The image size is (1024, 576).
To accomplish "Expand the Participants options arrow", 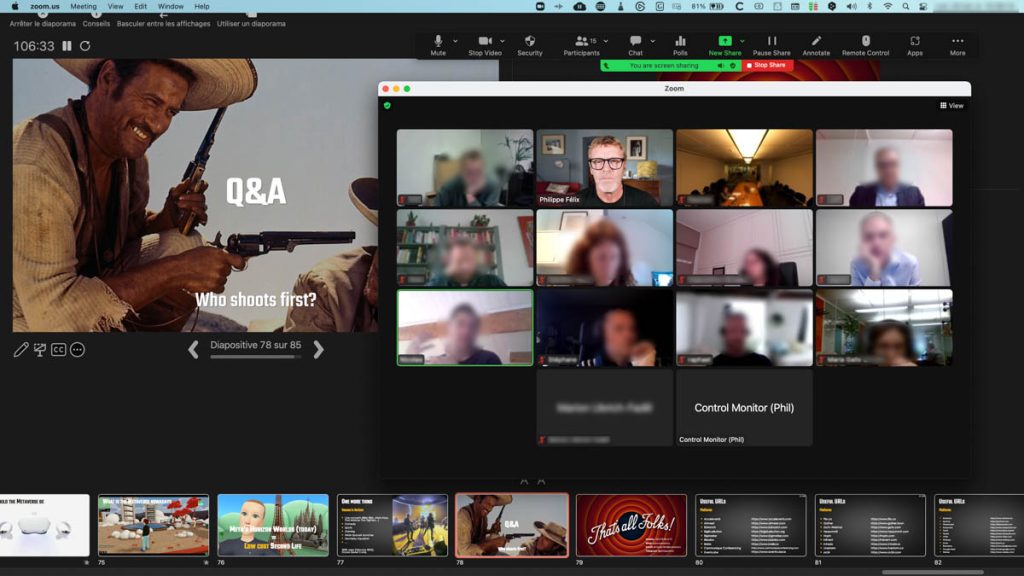I will (606, 41).
